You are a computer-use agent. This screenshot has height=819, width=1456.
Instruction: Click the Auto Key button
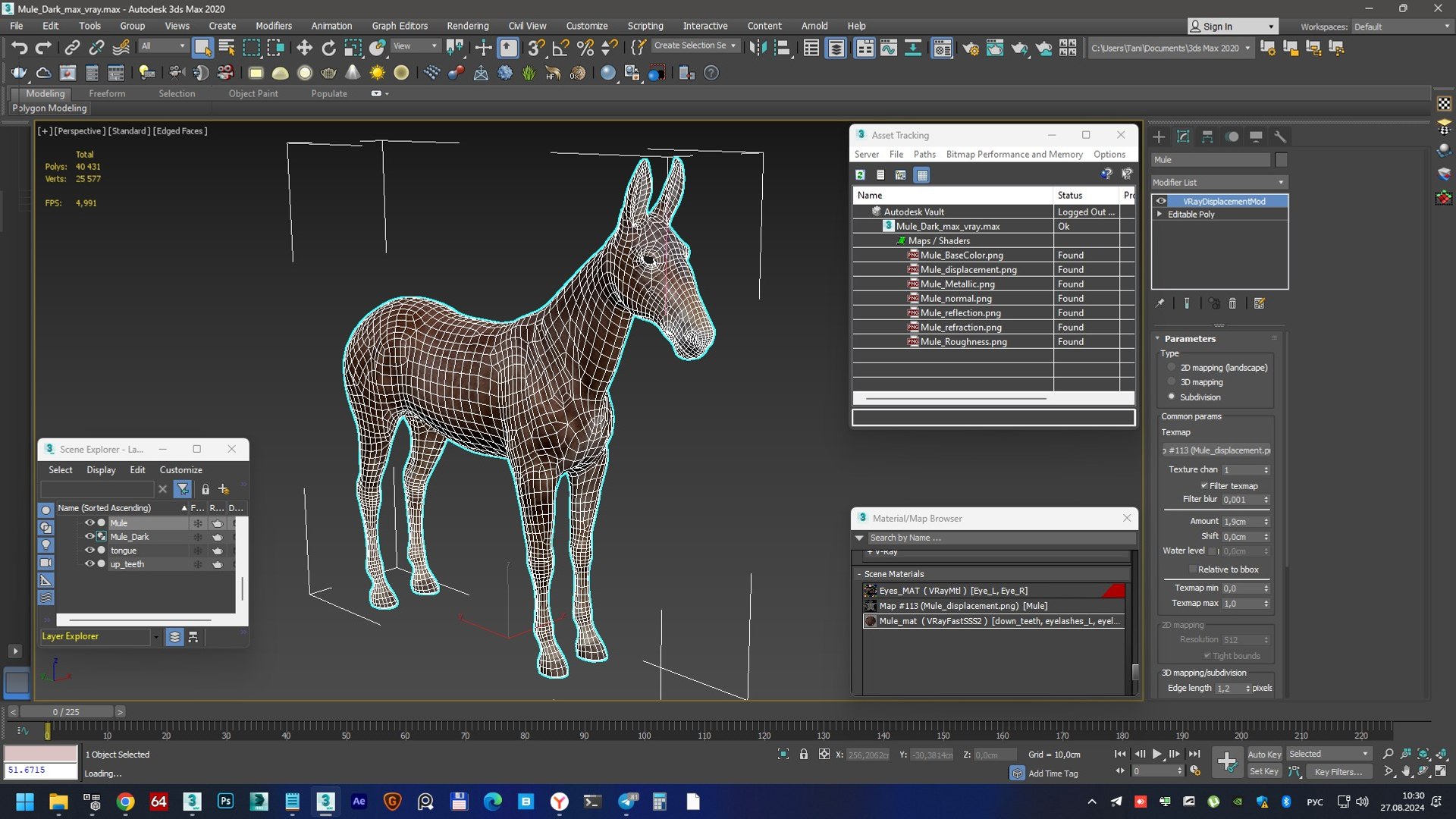[x=1264, y=755]
